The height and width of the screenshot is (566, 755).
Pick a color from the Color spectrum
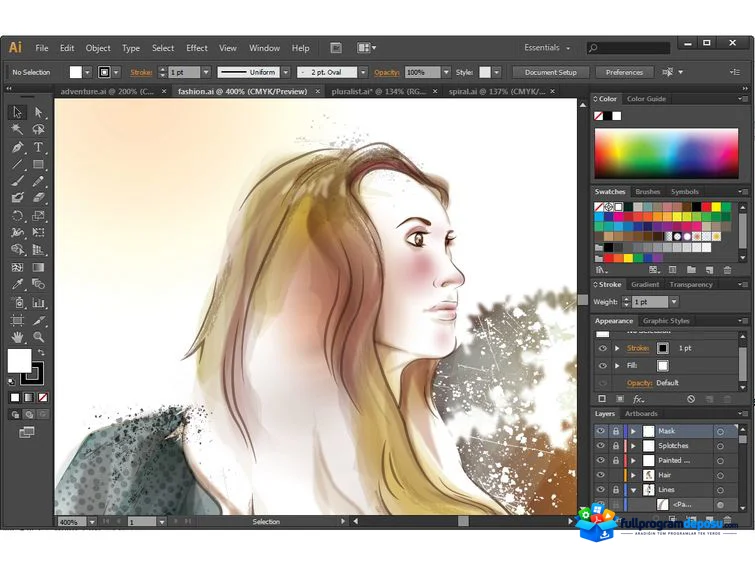click(x=666, y=153)
